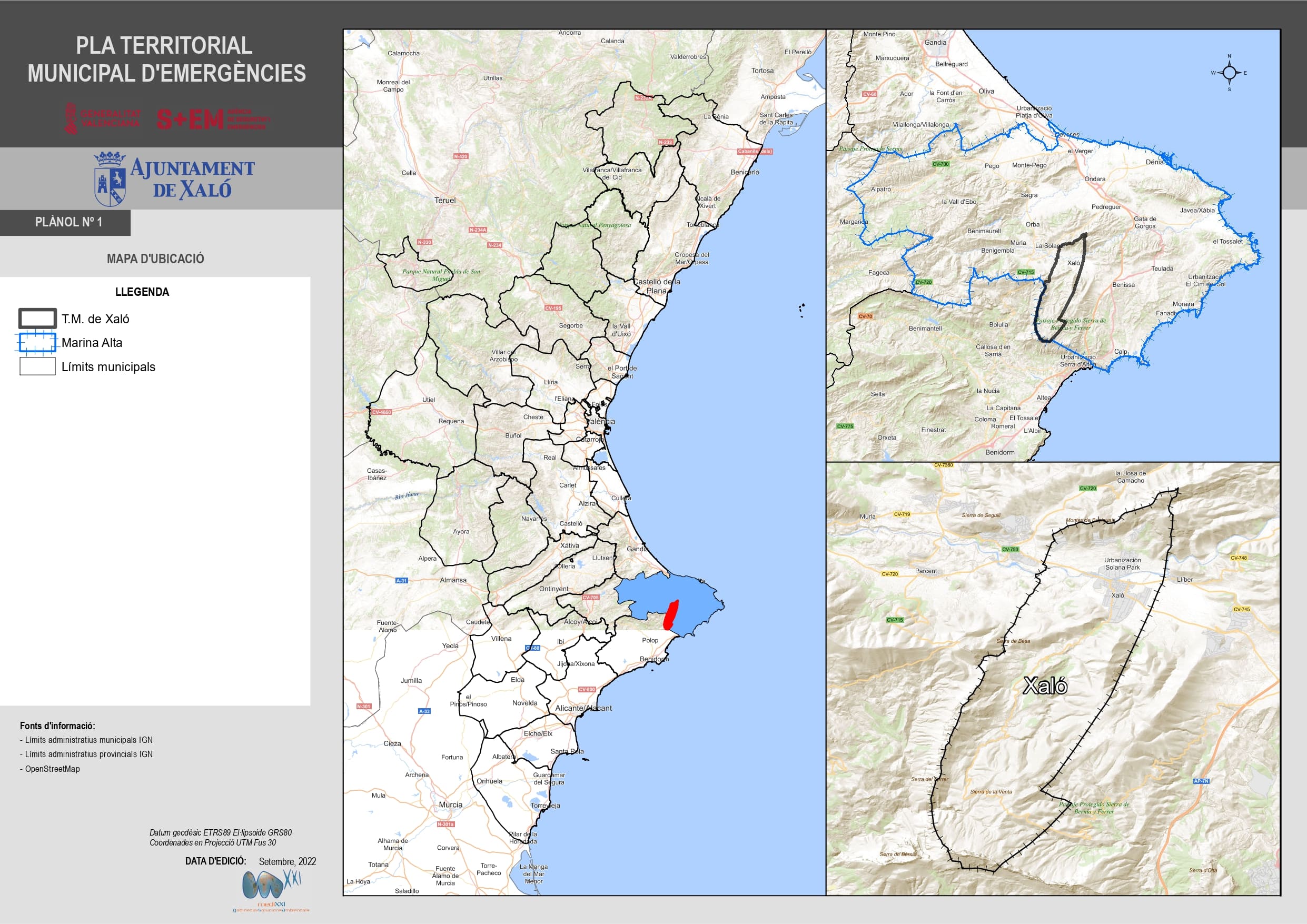Click the PLÀNOL Nº 1 label
Screen dimensions: 1307x924
(x=68, y=222)
